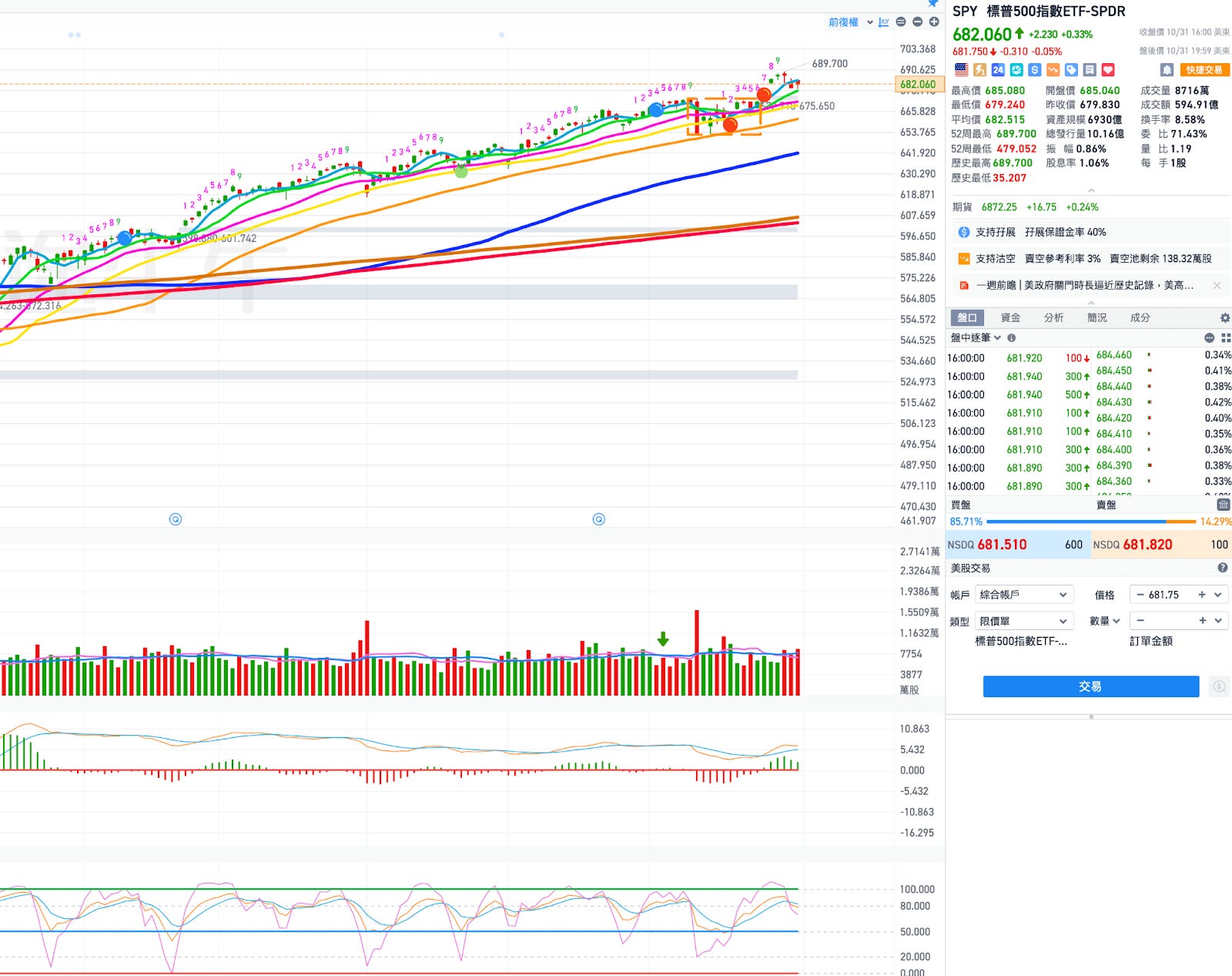1232x976 pixels.
Task: Click the orange 快捷交易 button
Action: 1204,69
